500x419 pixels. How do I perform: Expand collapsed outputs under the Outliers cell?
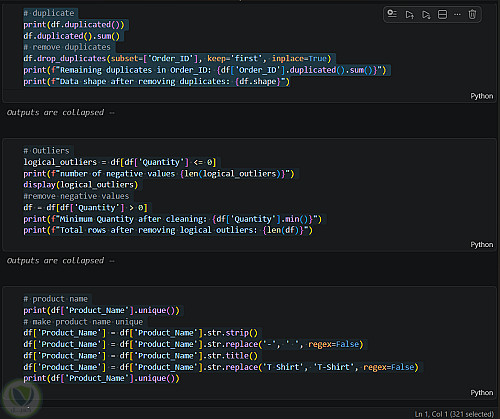tap(60, 261)
